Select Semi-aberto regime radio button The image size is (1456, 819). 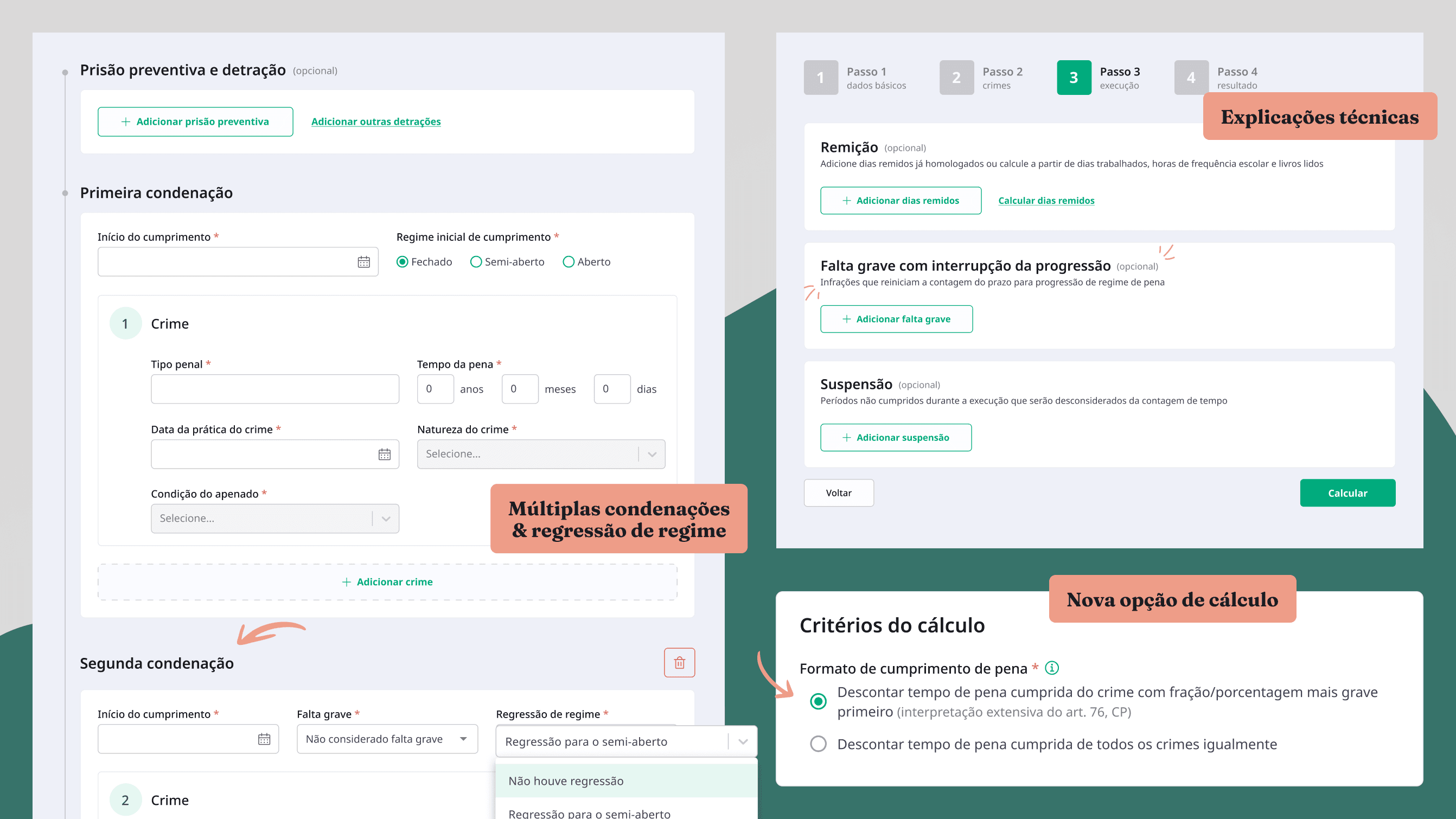(476, 261)
